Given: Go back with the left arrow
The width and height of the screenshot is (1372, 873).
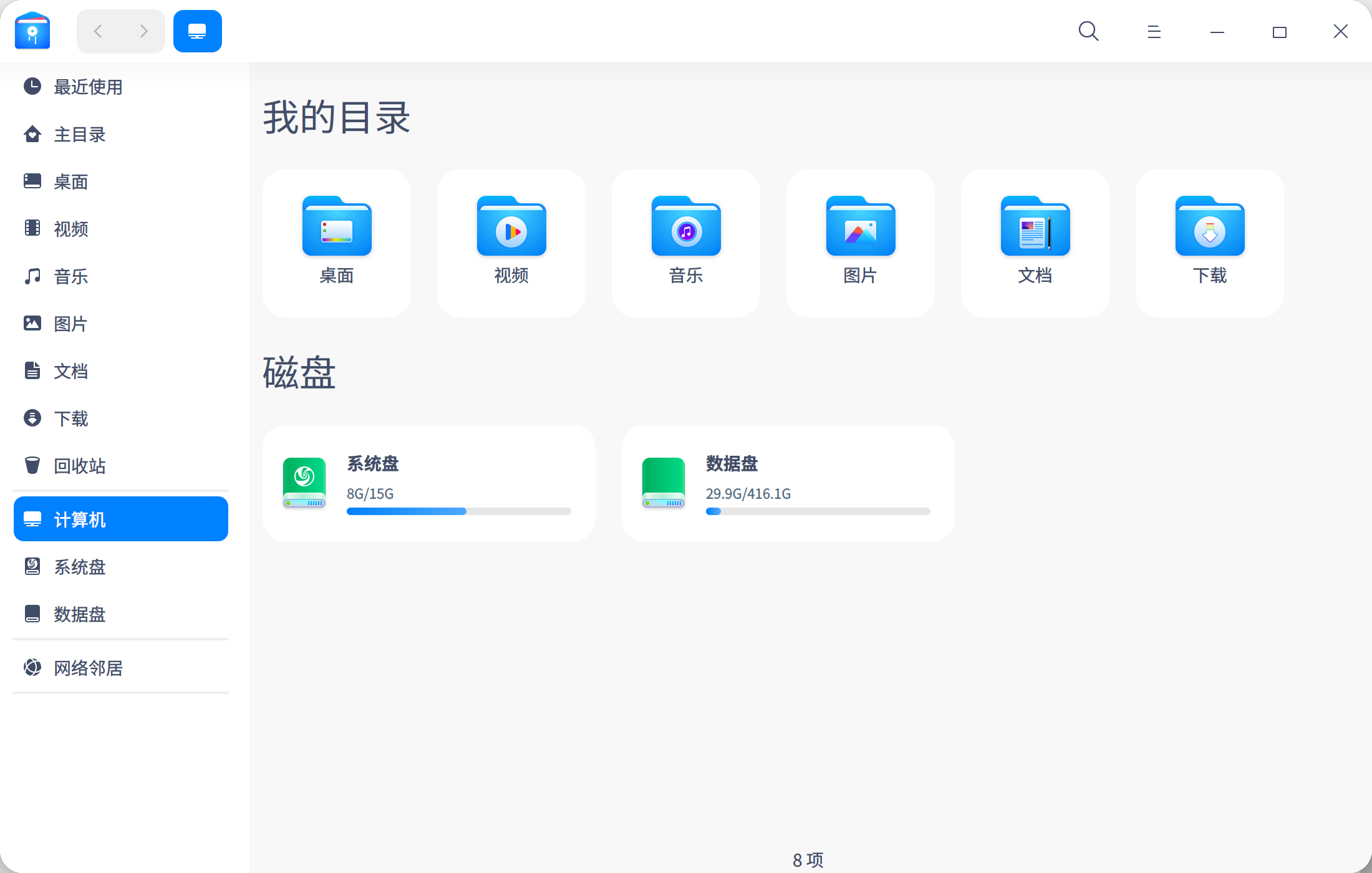Looking at the screenshot, I should [x=98, y=31].
